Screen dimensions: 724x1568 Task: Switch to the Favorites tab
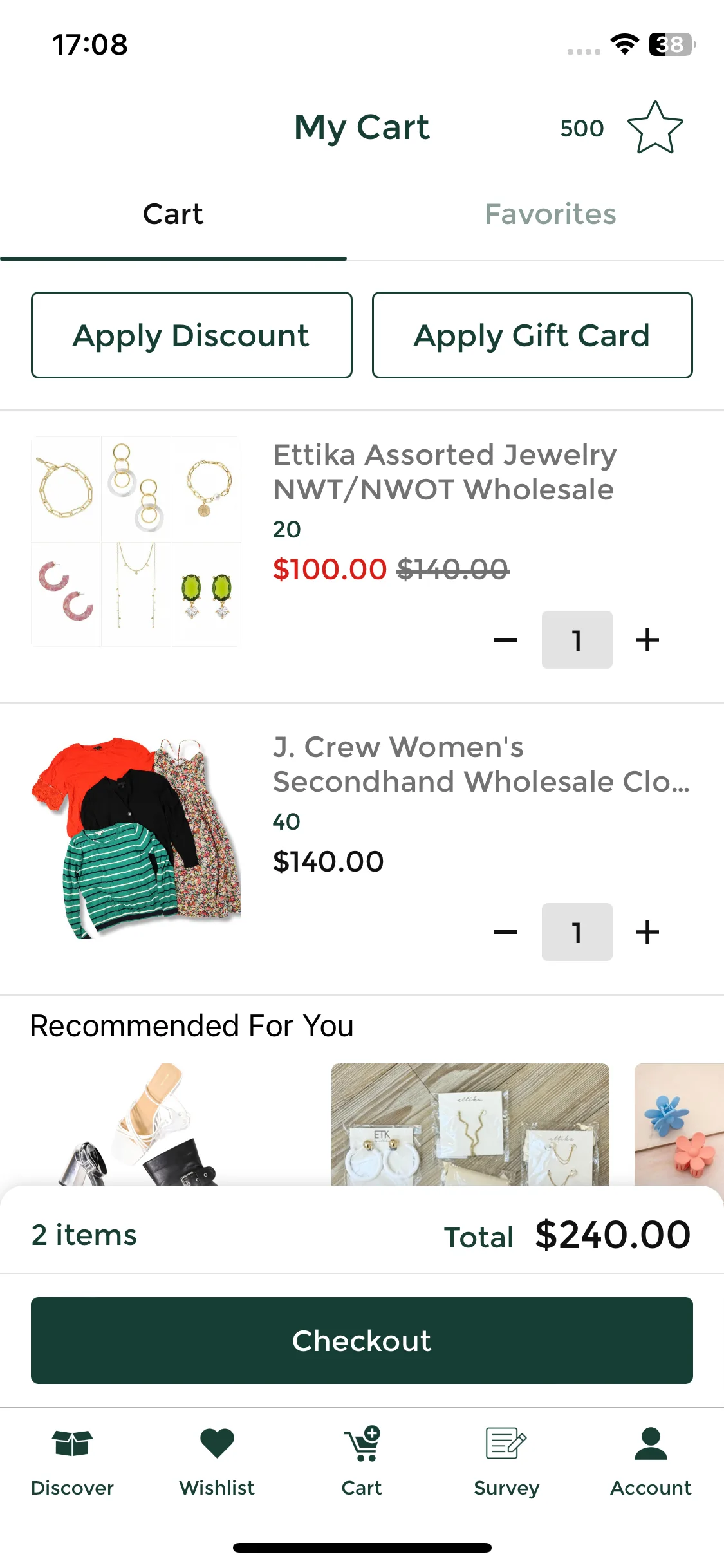pyautogui.click(x=550, y=214)
